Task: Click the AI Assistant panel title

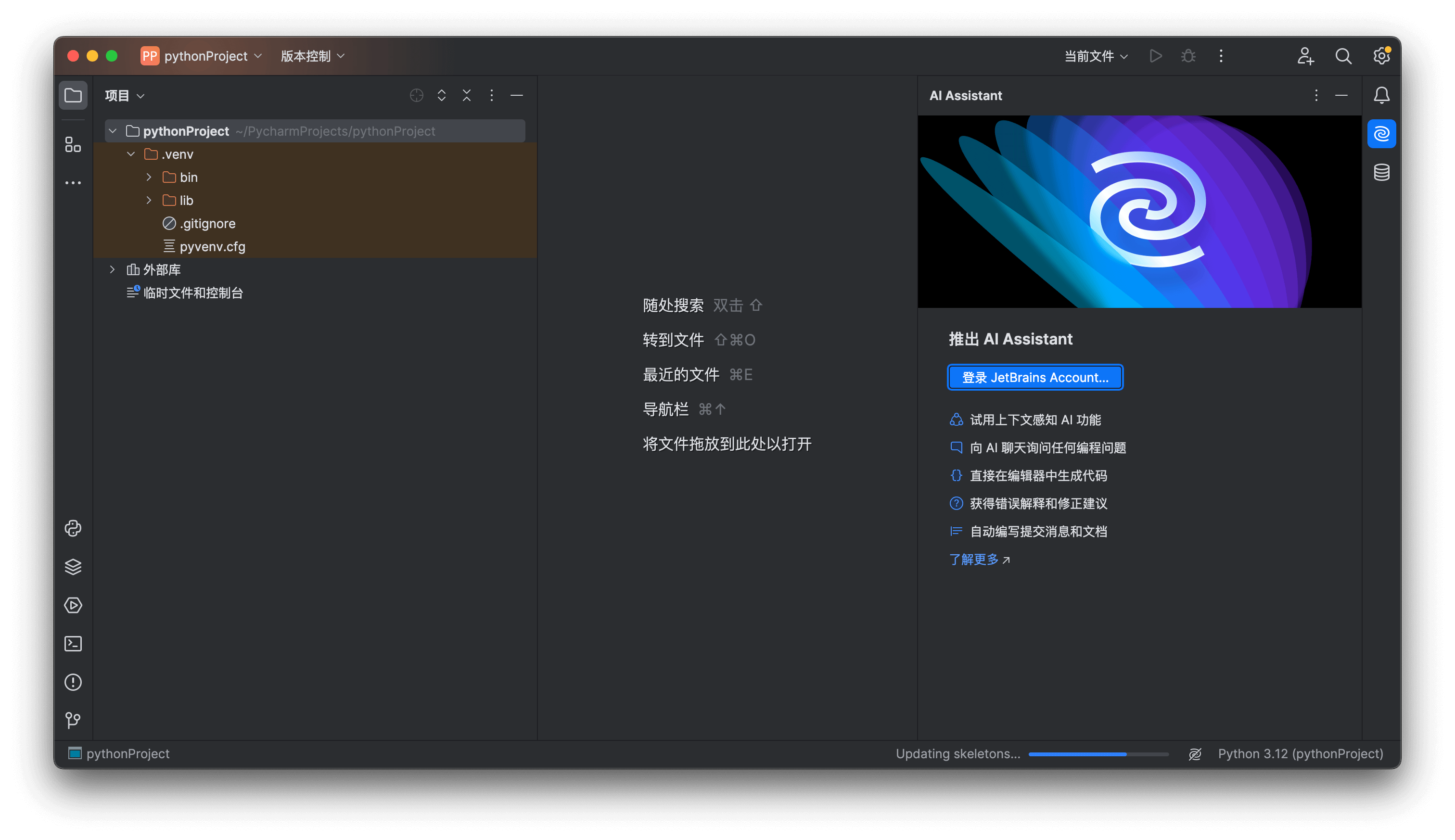Action: [965, 95]
